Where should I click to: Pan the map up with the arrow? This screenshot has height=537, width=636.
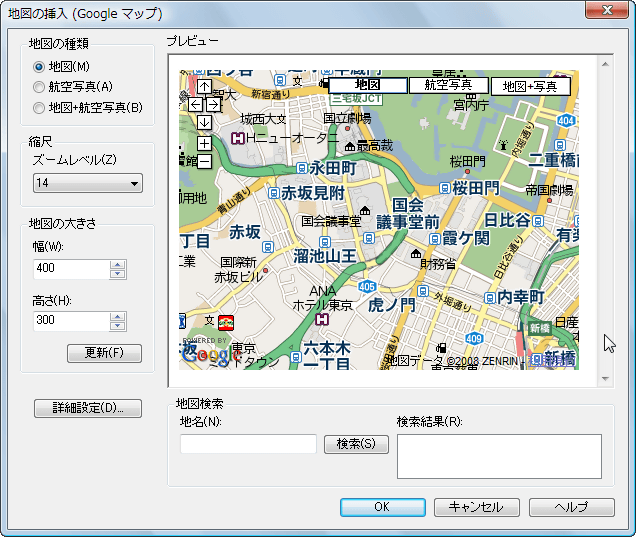[x=204, y=86]
